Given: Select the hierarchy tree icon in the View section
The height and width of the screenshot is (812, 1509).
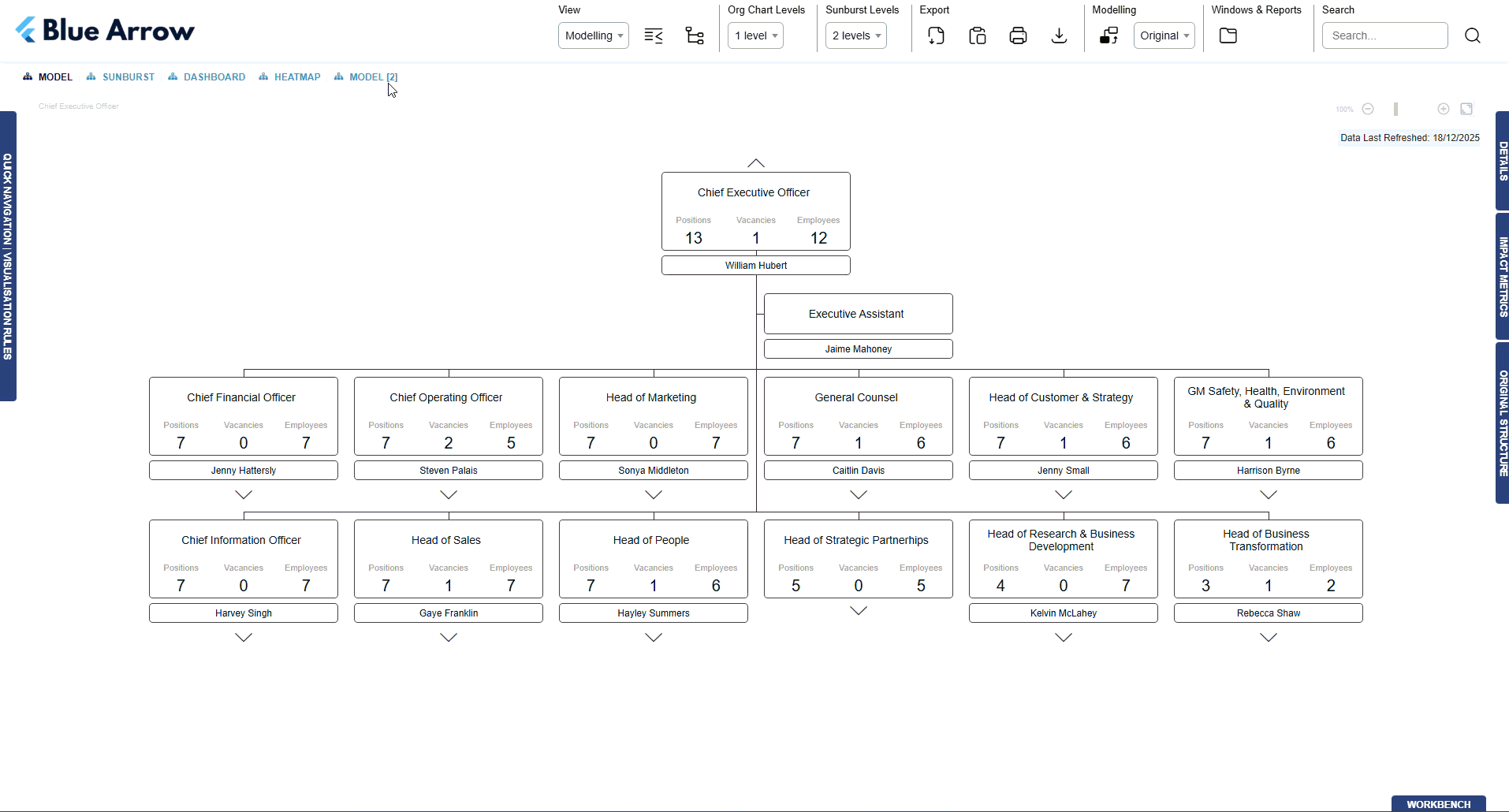Looking at the screenshot, I should [695, 35].
